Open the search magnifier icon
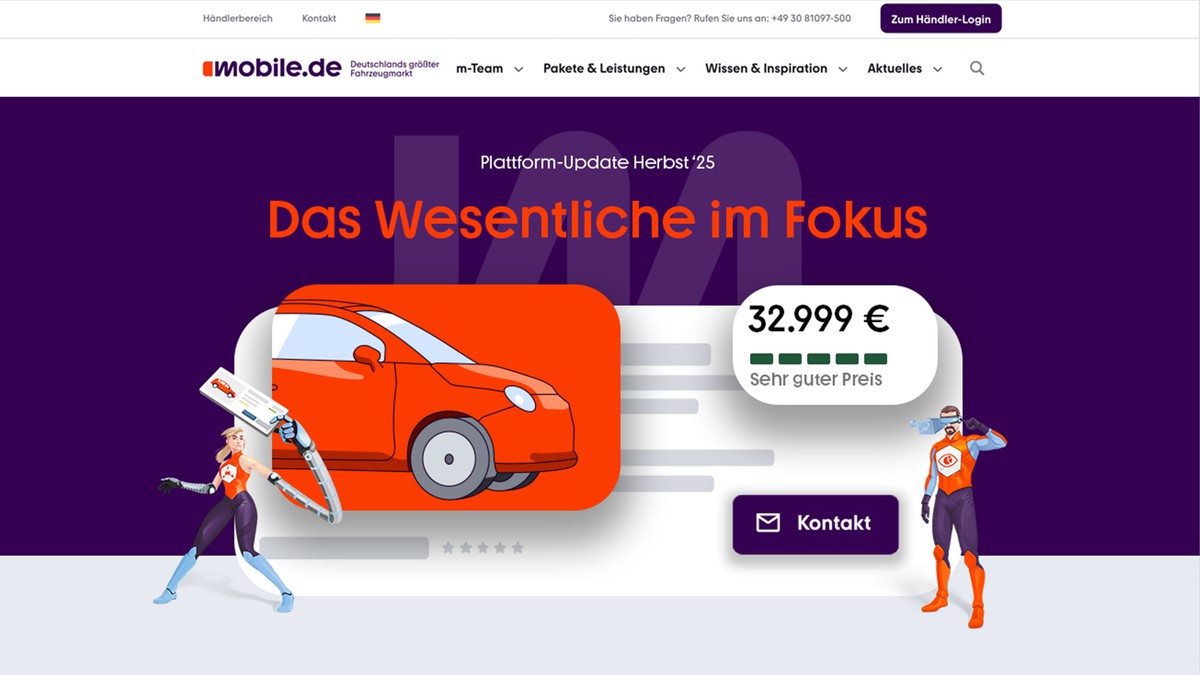The width and height of the screenshot is (1200, 675). click(977, 68)
